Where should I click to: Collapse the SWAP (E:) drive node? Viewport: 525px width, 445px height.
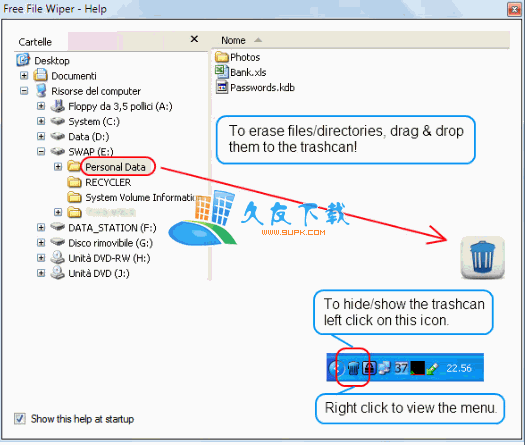pos(41,152)
